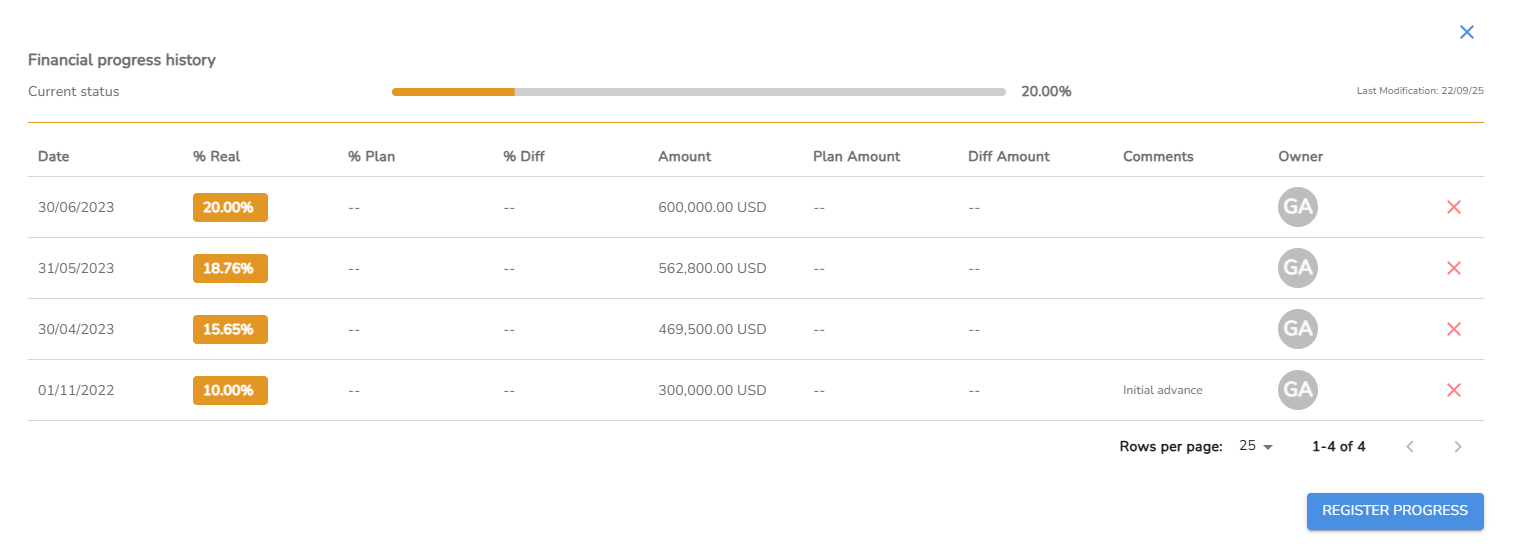Delete the 31/05/2023 progress entry
Viewport: 1517px width, 547px height.
1454,268
